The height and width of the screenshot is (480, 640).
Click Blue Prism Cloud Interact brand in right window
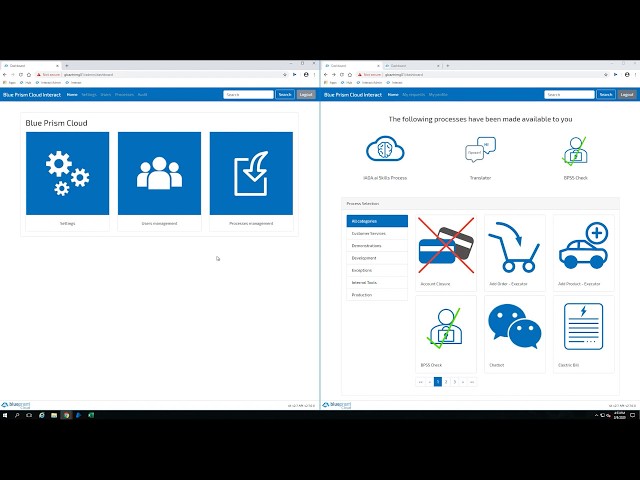coord(353,95)
